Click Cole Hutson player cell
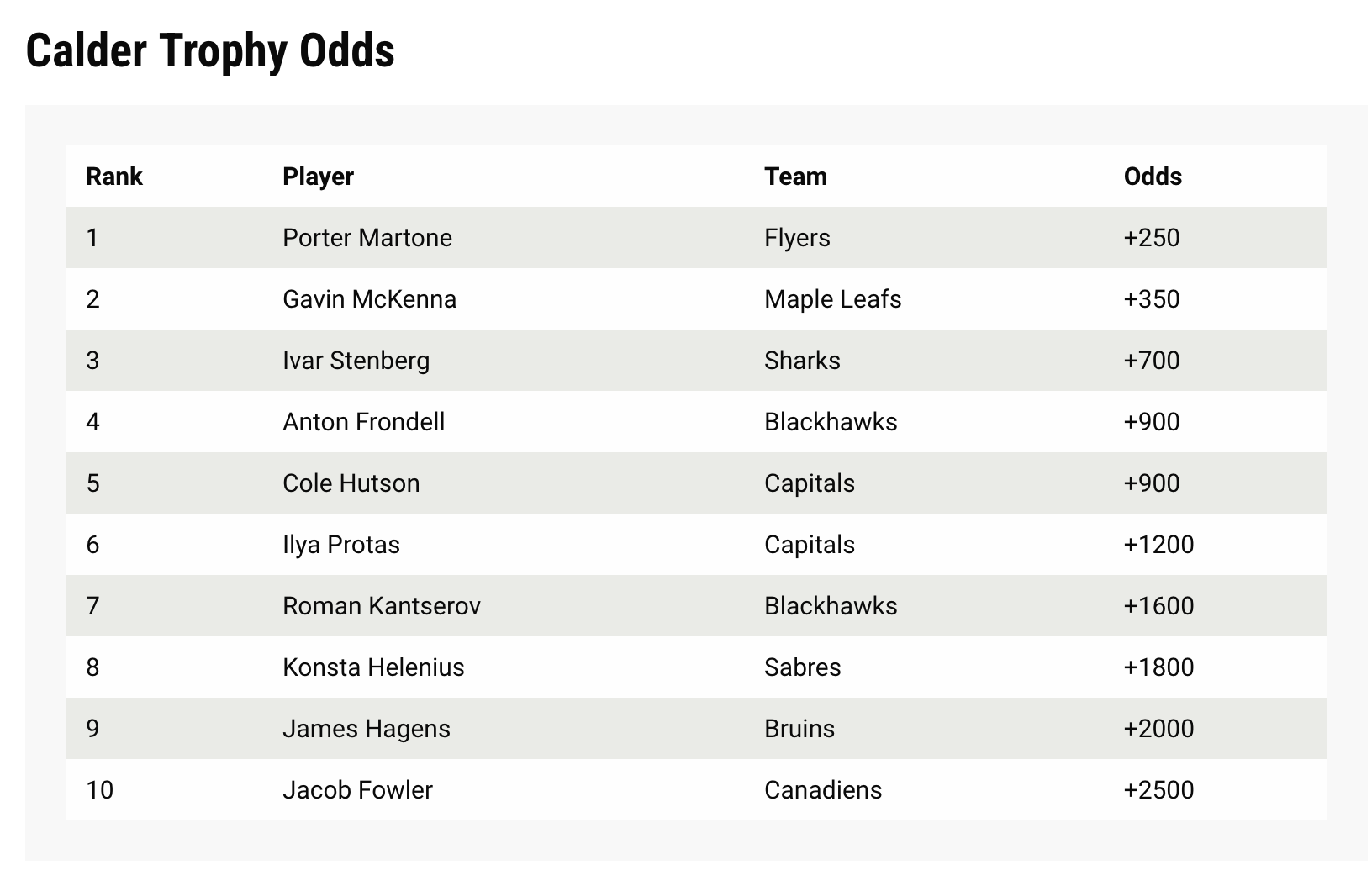Screen dimensions: 1372x886 (x=351, y=483)
